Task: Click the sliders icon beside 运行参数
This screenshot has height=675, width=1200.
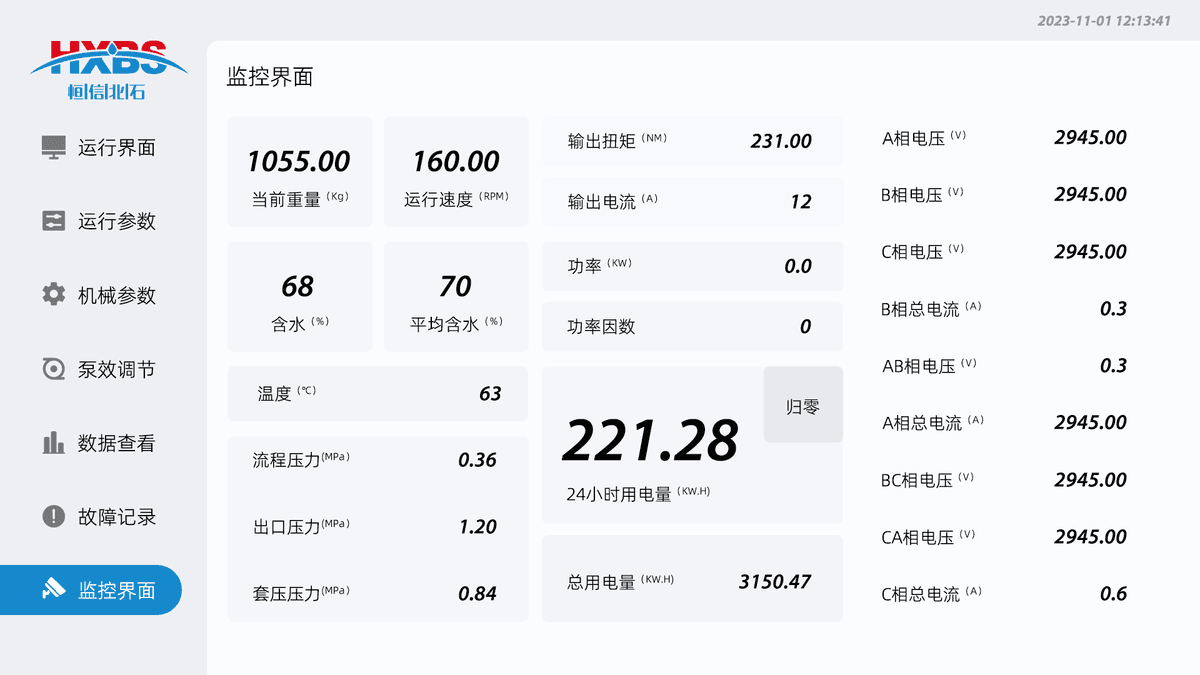Action: (x=53, y=221)
